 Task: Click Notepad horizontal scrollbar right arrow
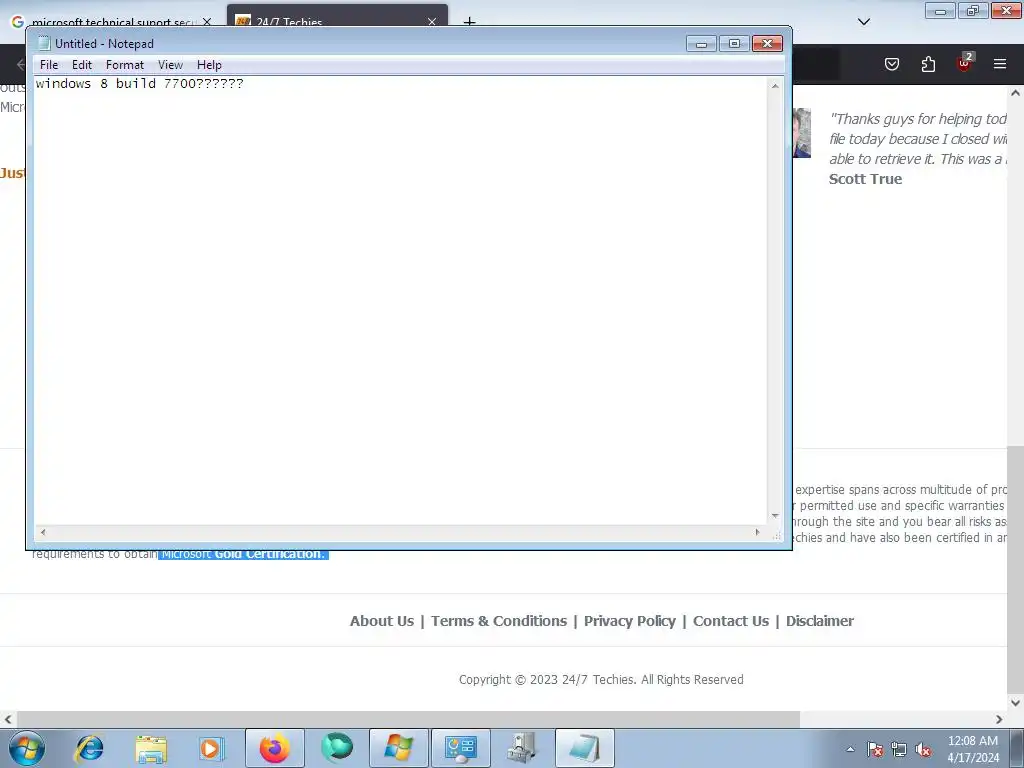[758, 532]
